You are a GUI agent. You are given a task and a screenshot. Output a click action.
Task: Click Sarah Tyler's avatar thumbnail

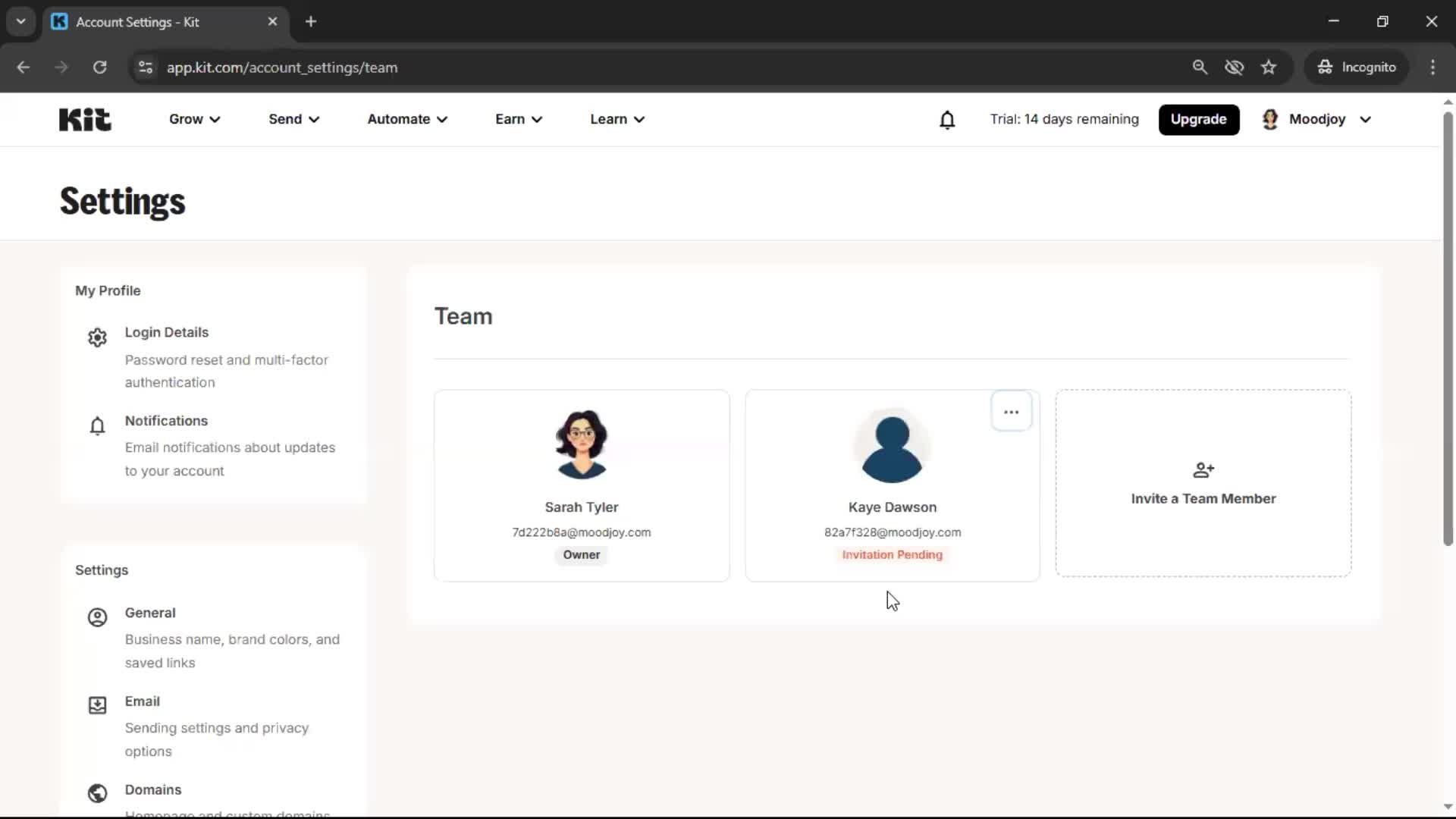point(581,444)
